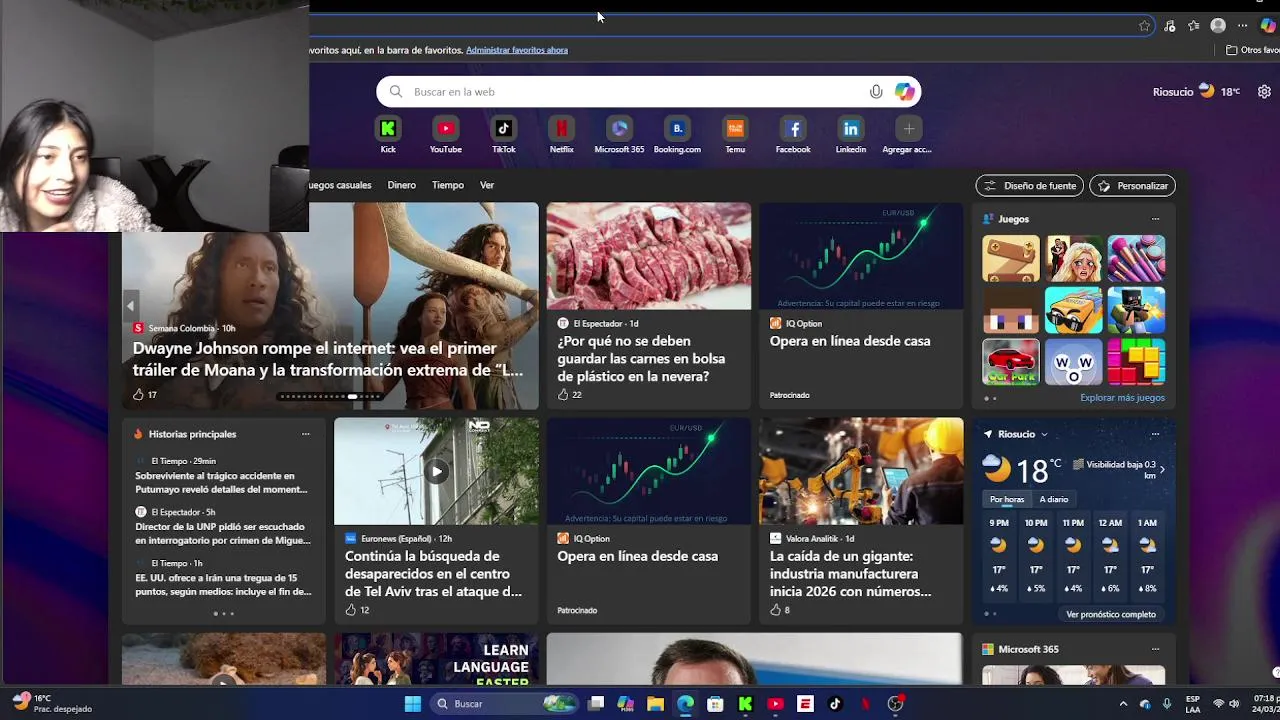
Task: Play the Tel Aviv search video
Action: 436,471
